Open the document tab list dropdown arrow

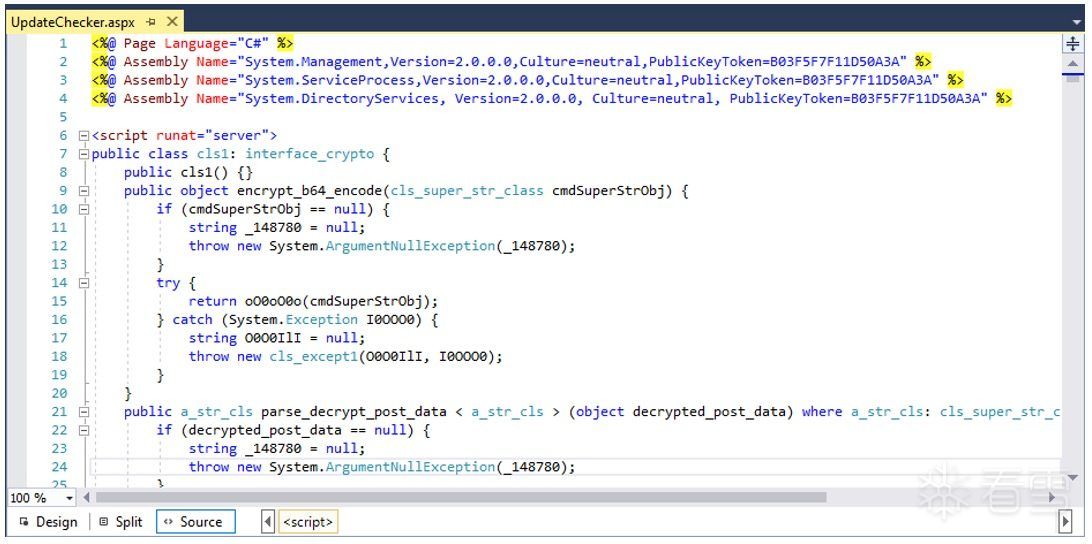click(1077, 23)
